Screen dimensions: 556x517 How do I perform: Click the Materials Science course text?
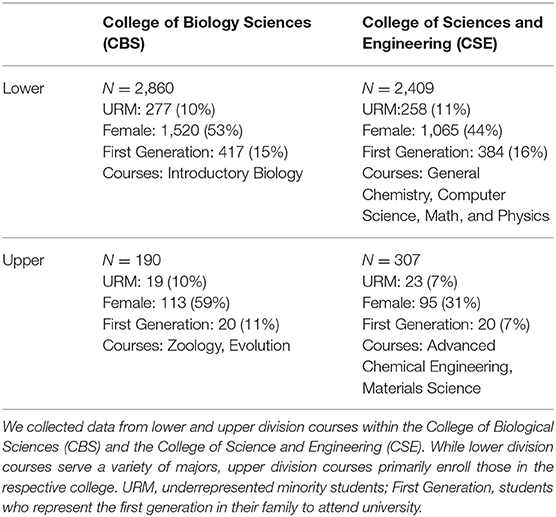point(421,388)
